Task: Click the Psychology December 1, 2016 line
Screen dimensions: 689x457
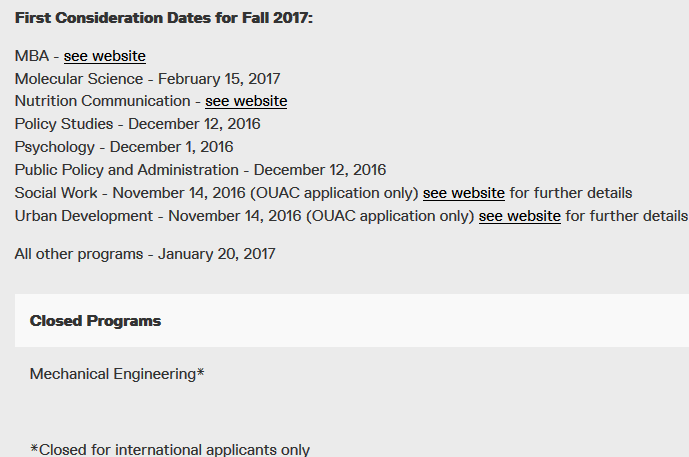Action: pyautogui.click(x=123, y=147)
